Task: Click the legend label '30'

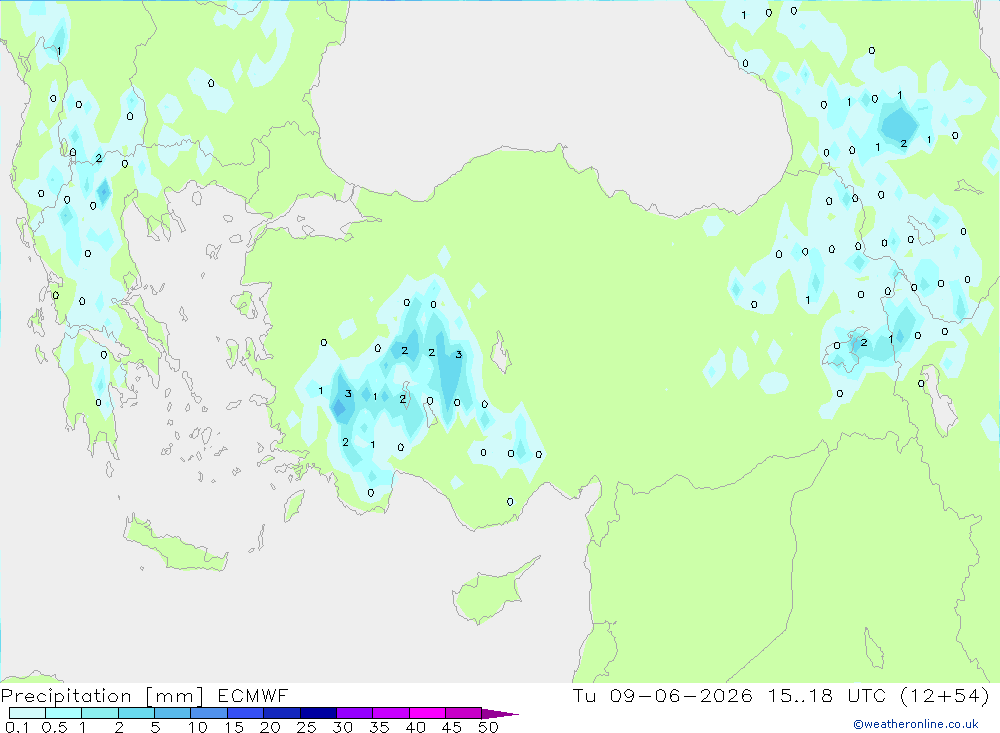Action: 342,727
